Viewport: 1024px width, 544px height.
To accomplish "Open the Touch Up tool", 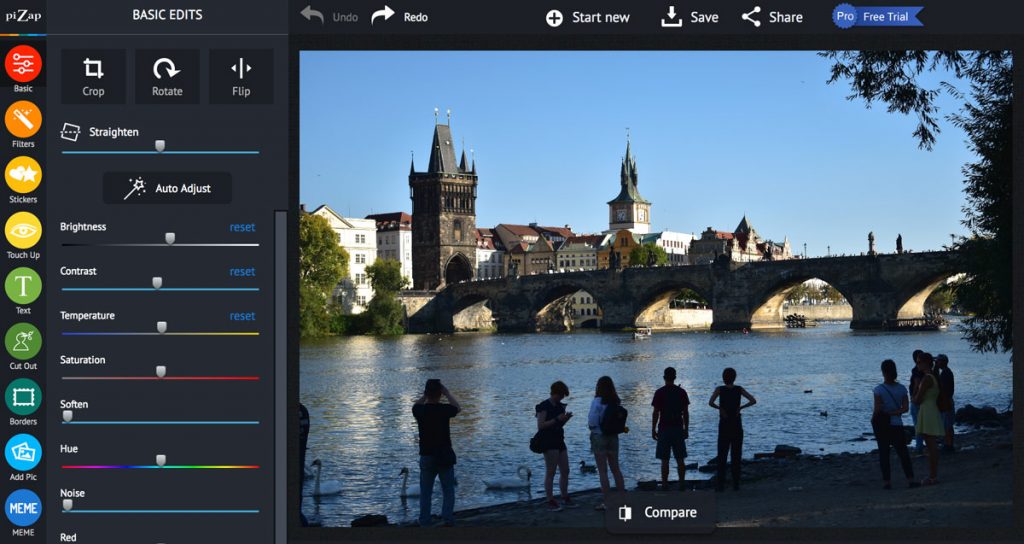I will tap(23, 230).
